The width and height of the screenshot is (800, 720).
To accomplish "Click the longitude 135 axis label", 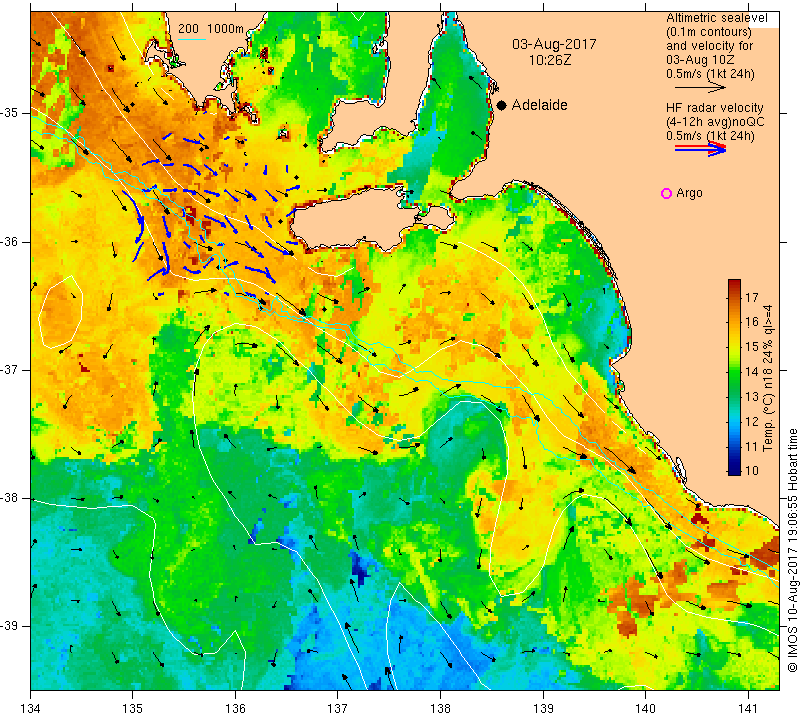I will click(133, 709).
